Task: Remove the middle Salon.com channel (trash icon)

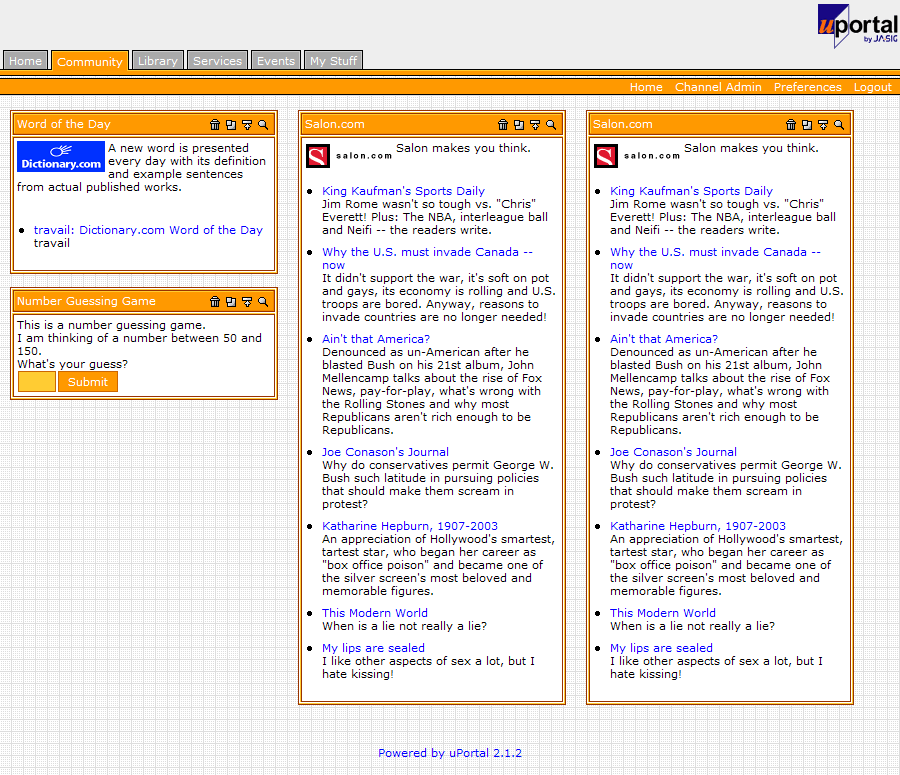Action: [x=503, y=125]
